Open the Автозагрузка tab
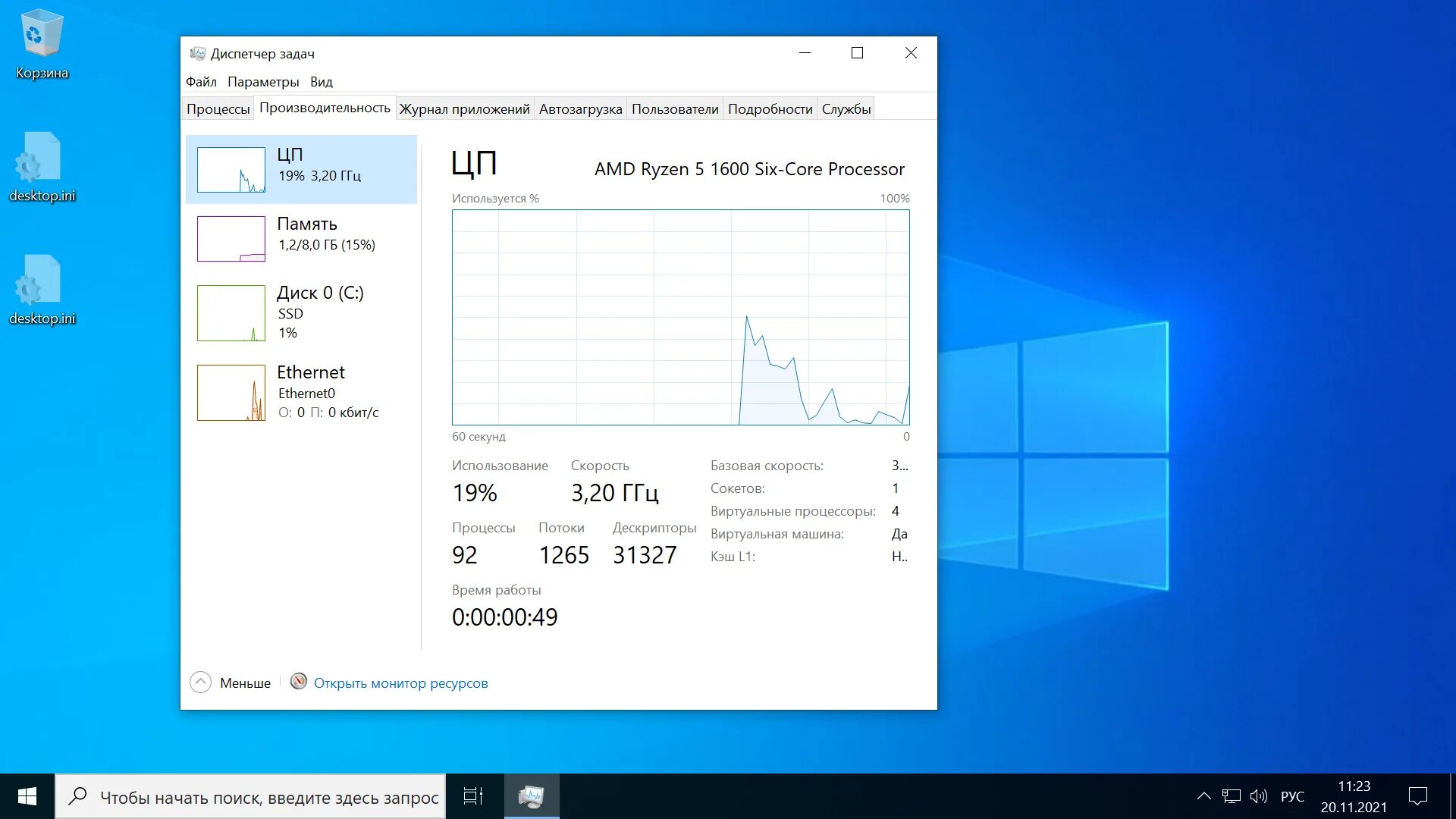1456x819 pixels. click(x=580, y=108)
